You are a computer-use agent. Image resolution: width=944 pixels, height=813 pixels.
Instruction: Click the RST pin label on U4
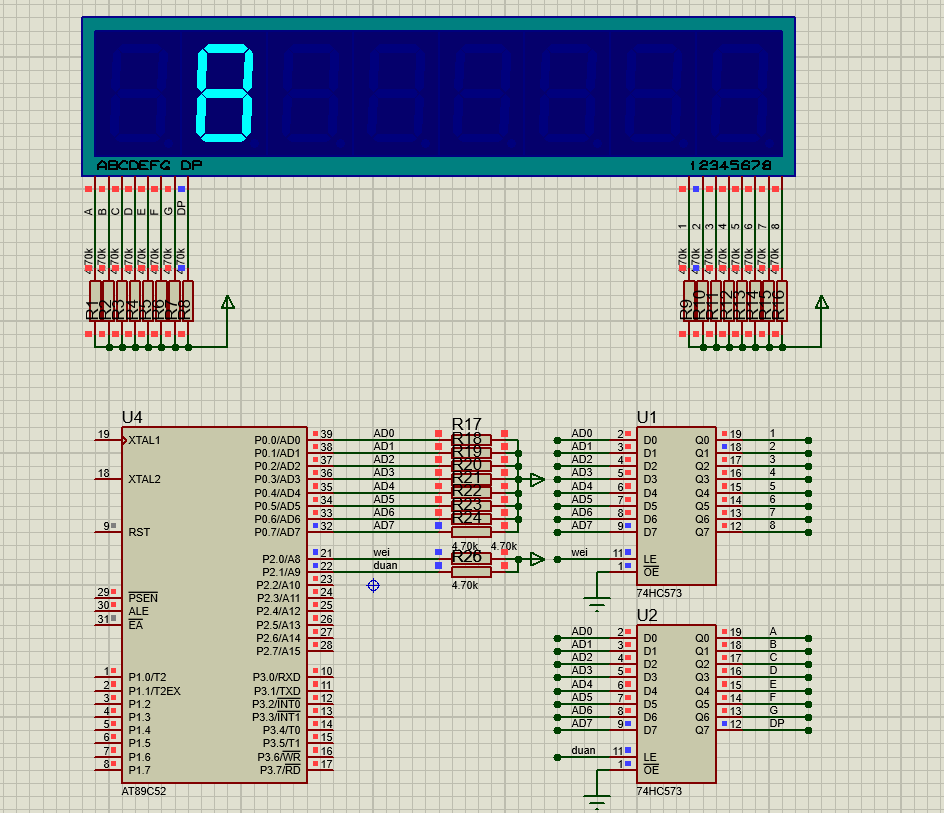[x=139, y=532]
